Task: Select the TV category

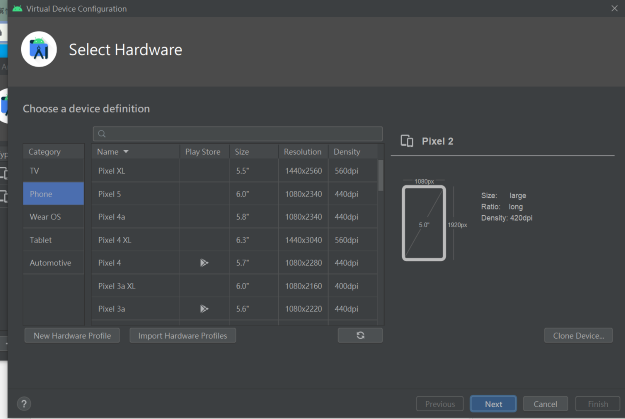Action: click(53, 171)
